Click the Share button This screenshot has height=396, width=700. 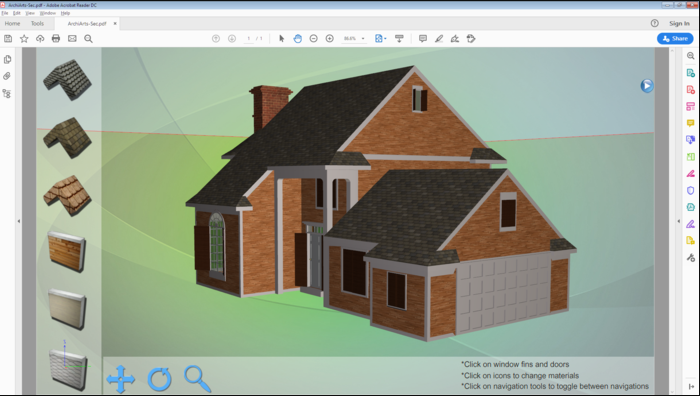(675, 38)
